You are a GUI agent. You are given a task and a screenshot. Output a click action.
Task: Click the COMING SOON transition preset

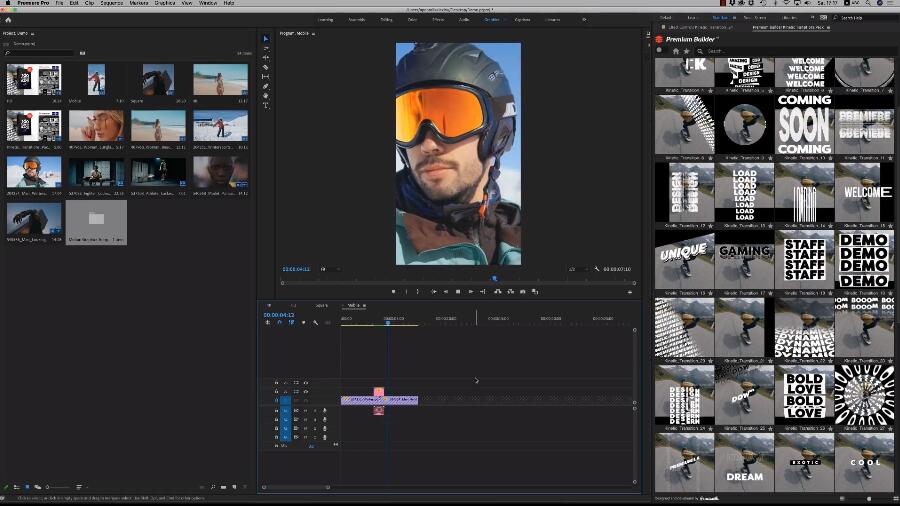804,123
